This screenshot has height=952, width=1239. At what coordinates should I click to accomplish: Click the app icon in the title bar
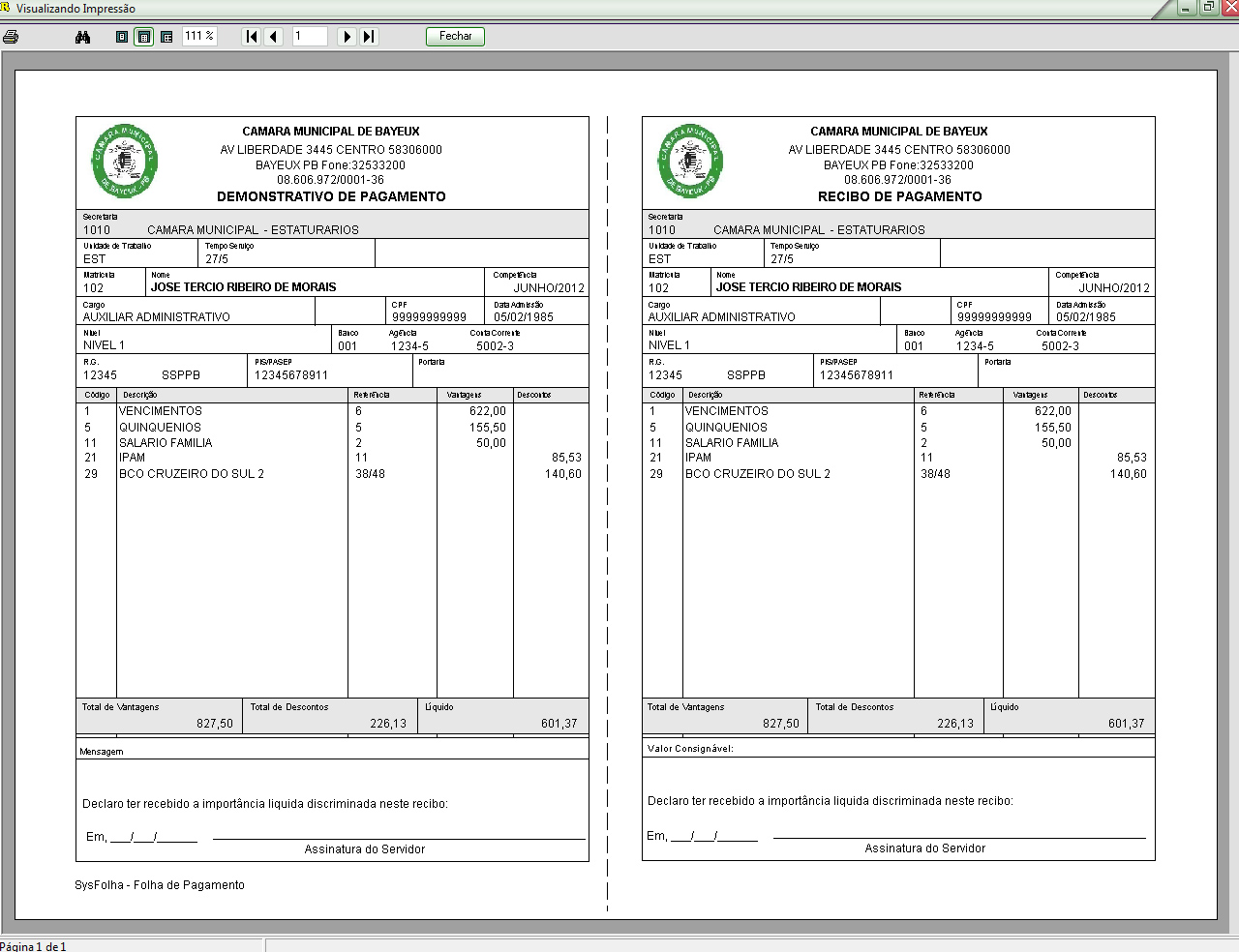coord(5,8)
